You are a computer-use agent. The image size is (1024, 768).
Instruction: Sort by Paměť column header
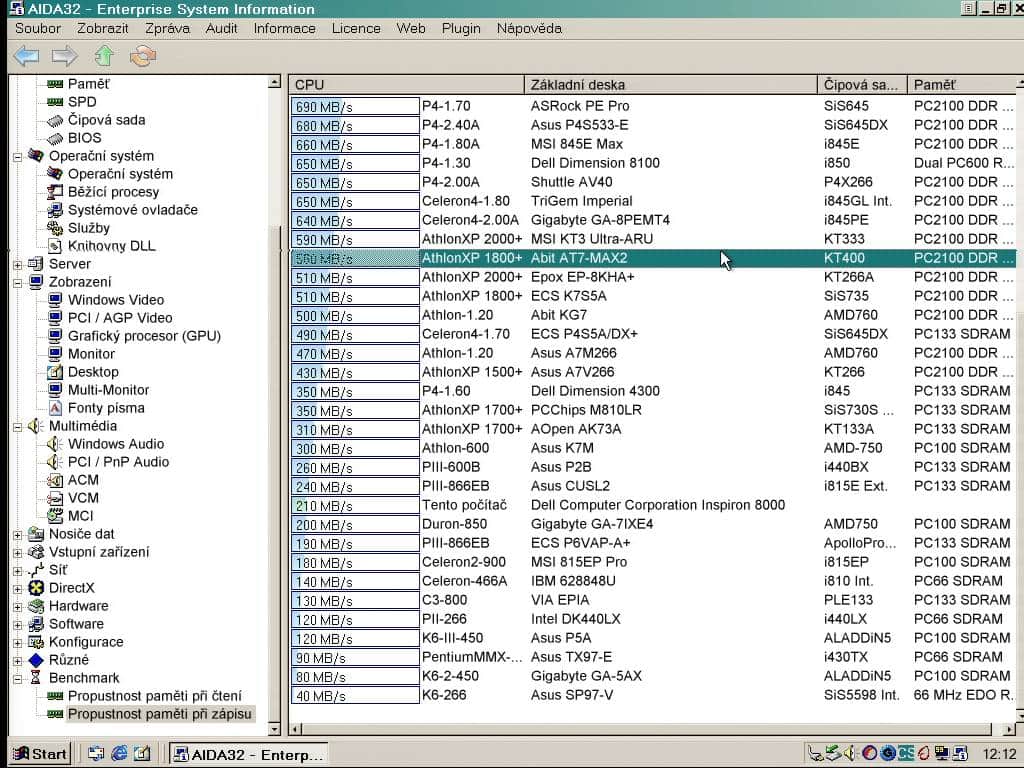962,84
